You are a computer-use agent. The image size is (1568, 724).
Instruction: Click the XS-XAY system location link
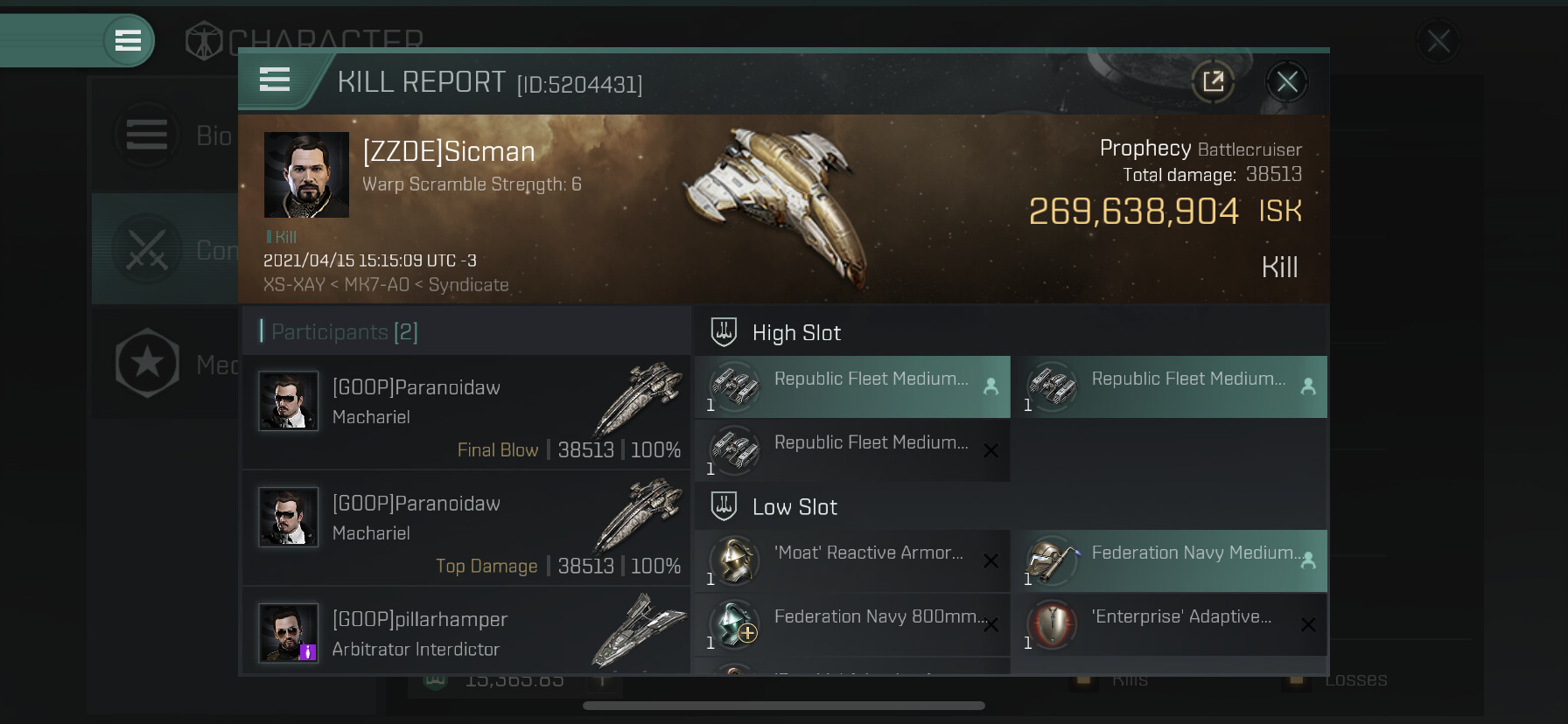pyautogui.click(x=293, y=285)
